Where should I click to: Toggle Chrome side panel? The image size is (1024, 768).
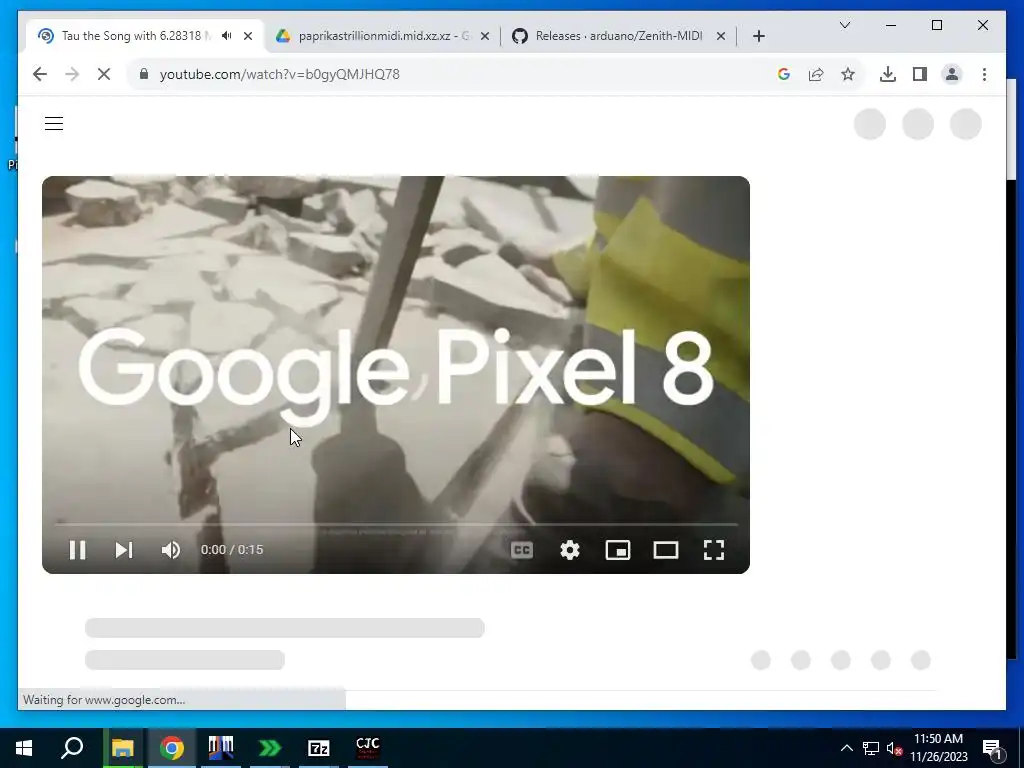[x=920, y=74]
